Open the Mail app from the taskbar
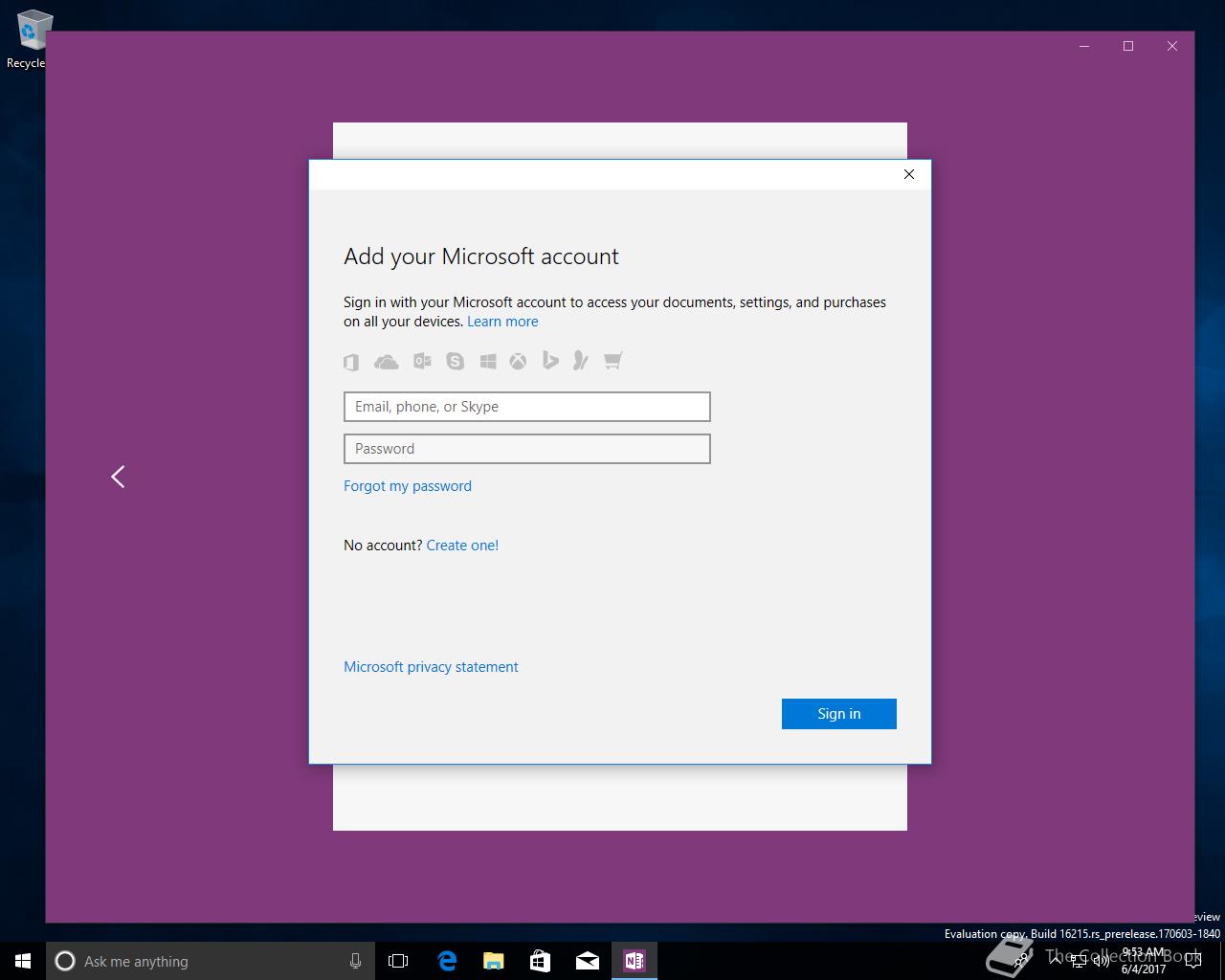1225x980 pixels. click(x=588, y=961)
